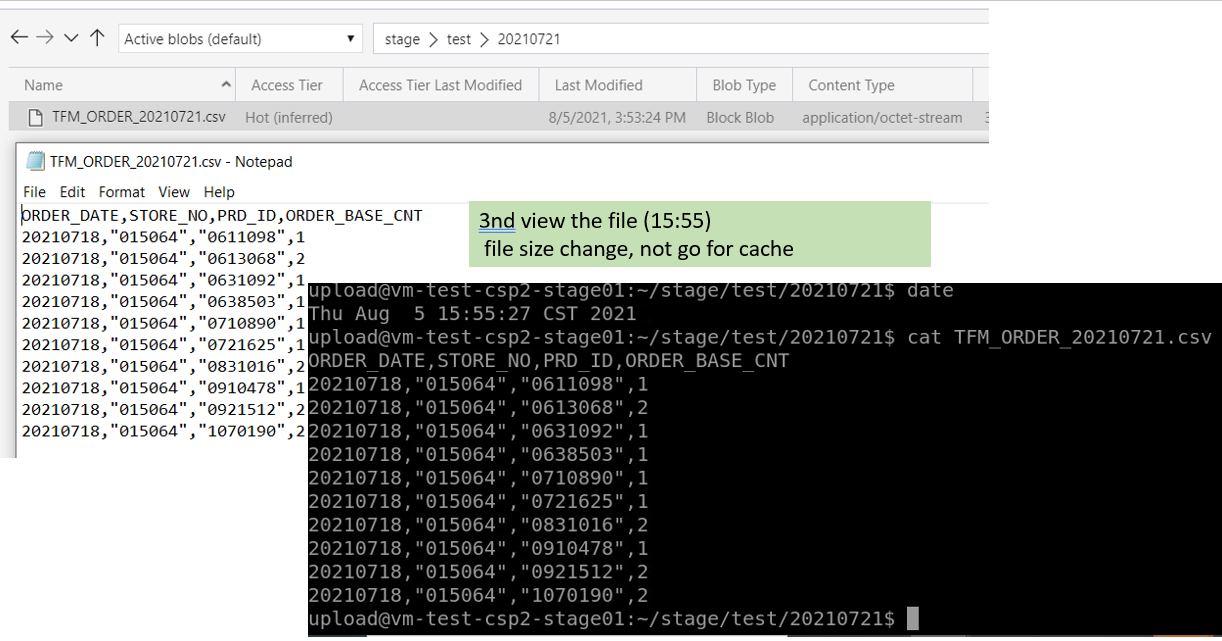The width and height of the screenshot is (1222, 641).
Task: Click the up-level navigation arrow
Action: click(96, 37)
